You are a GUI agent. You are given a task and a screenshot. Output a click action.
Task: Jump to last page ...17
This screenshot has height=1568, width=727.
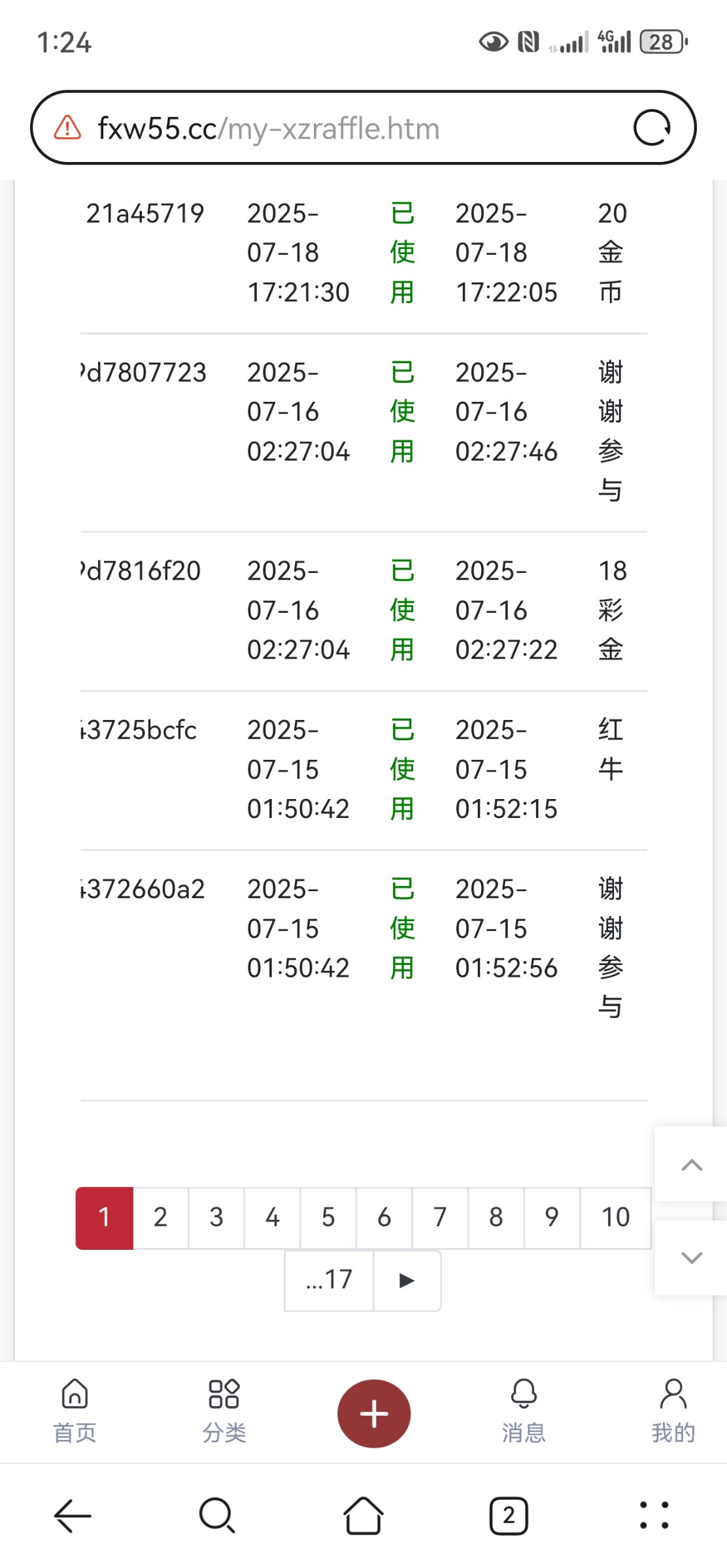pos(329,1281)
